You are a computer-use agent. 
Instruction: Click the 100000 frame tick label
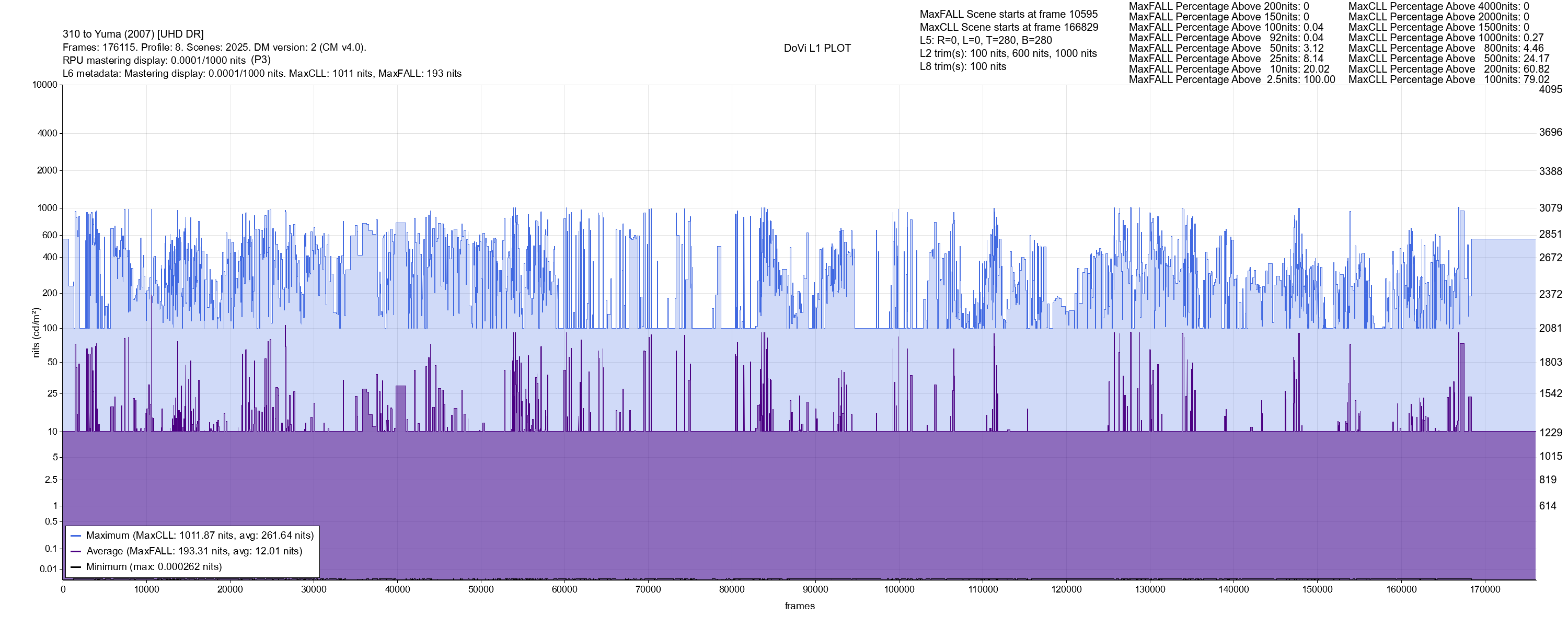(x=898, y=589)
